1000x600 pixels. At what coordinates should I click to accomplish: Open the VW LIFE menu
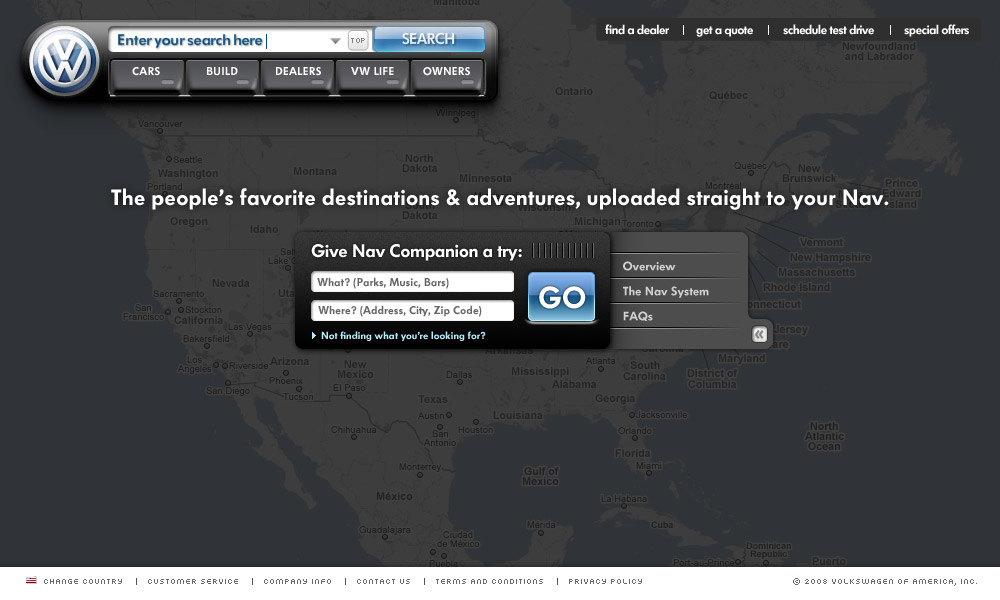(372, 76)
